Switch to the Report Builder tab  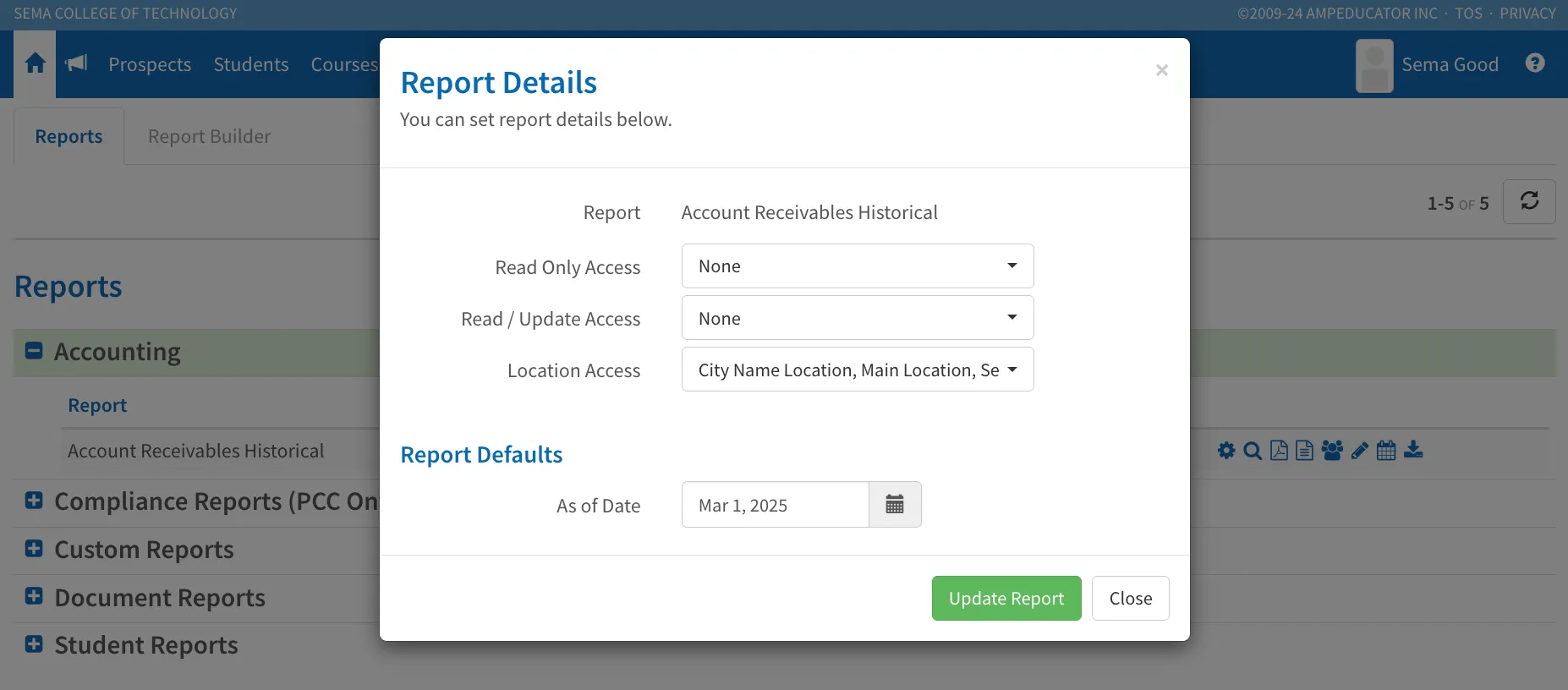click(x=209, y=136)
